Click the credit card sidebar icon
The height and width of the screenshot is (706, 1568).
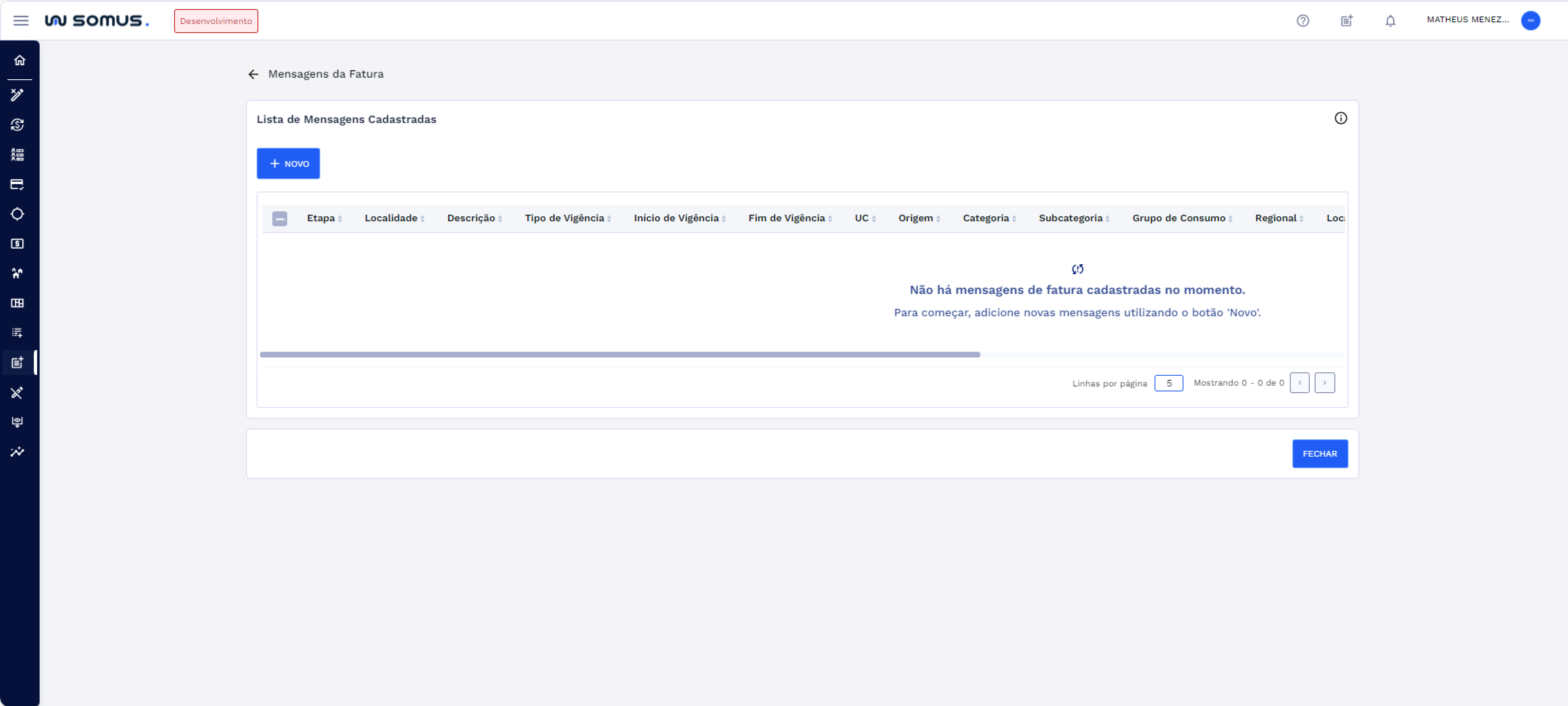18,184
